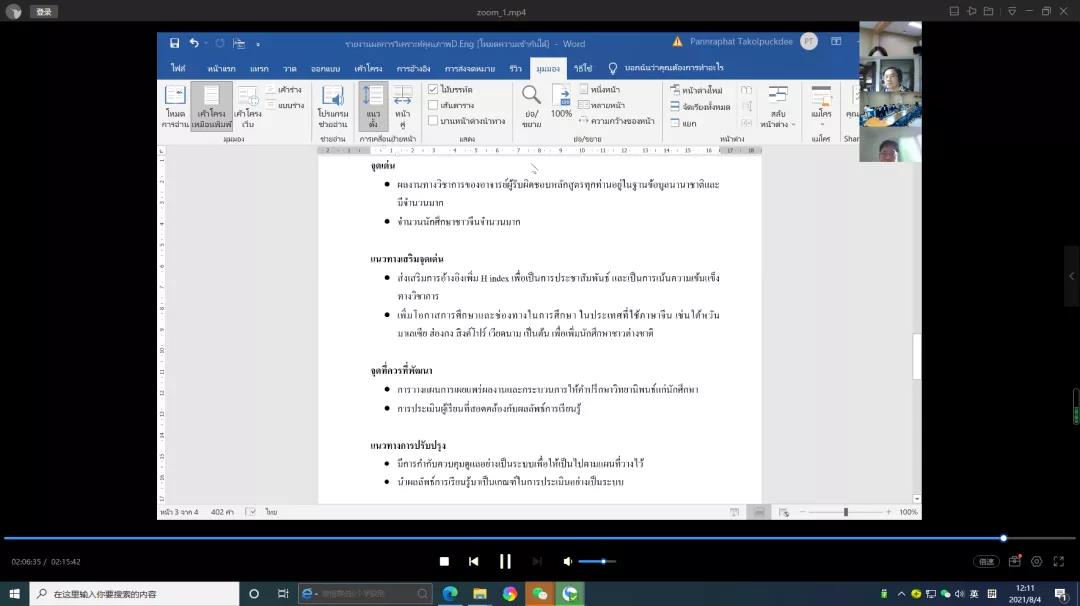Enter fullscreen in the video player
Screen dimensions: 1080x606
pyautogui.click(x=1059, y=561)
